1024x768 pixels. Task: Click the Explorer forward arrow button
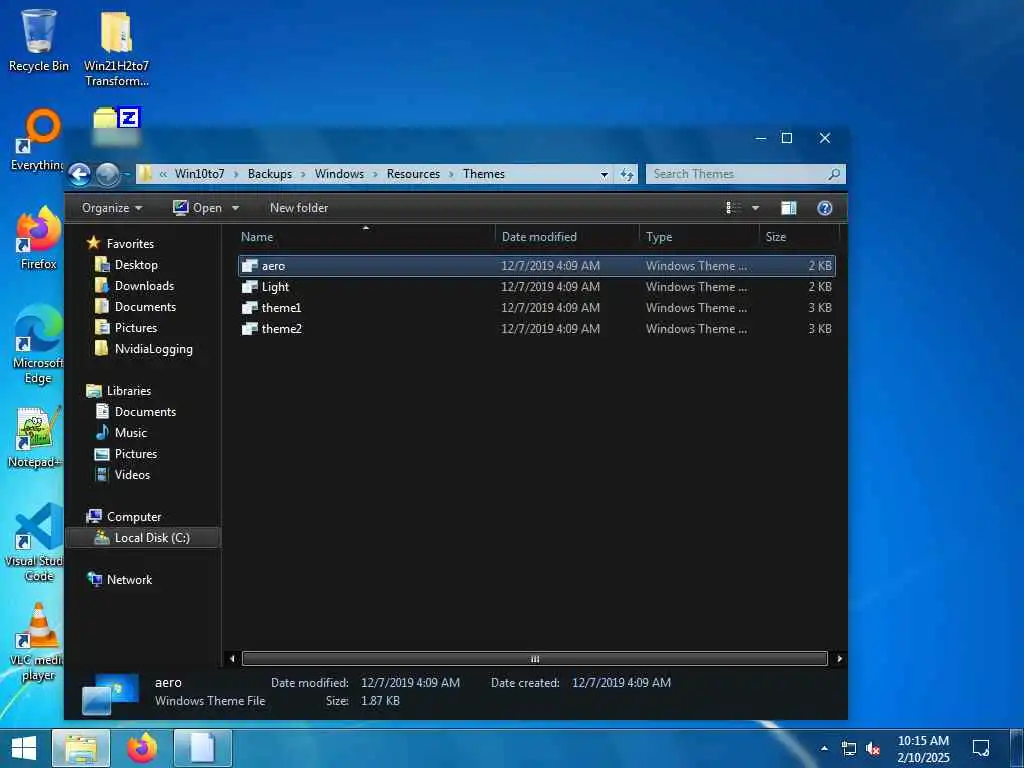click(108, 174)
